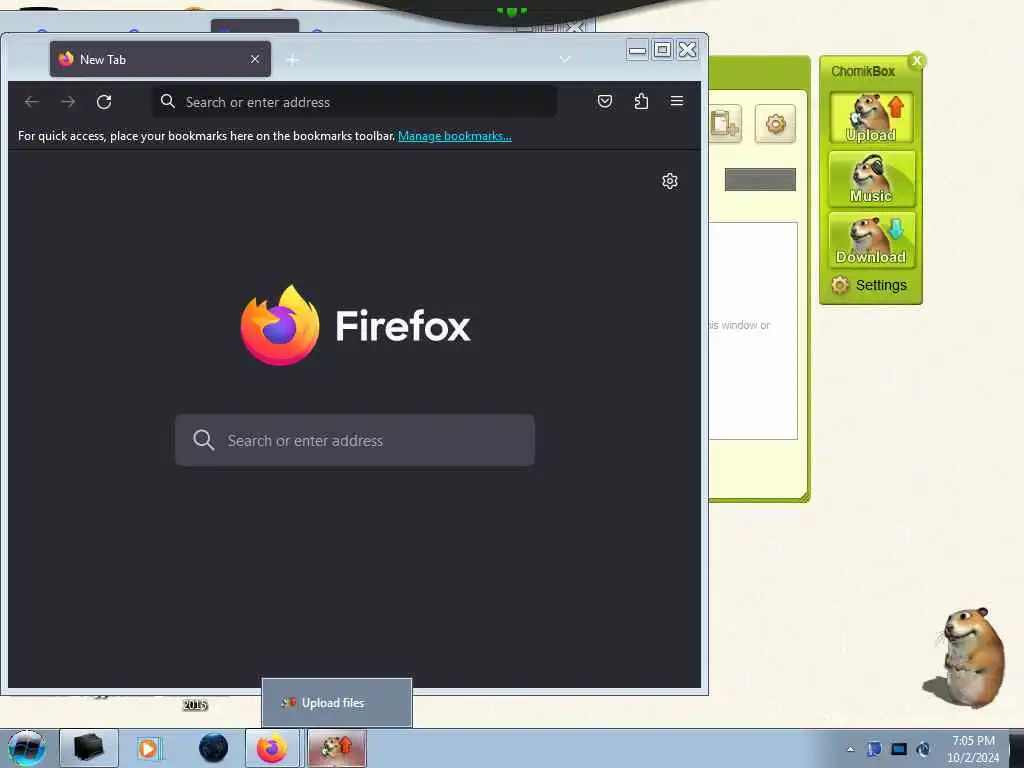Open new tab personalize gear icon

click(x=669, y=181)
